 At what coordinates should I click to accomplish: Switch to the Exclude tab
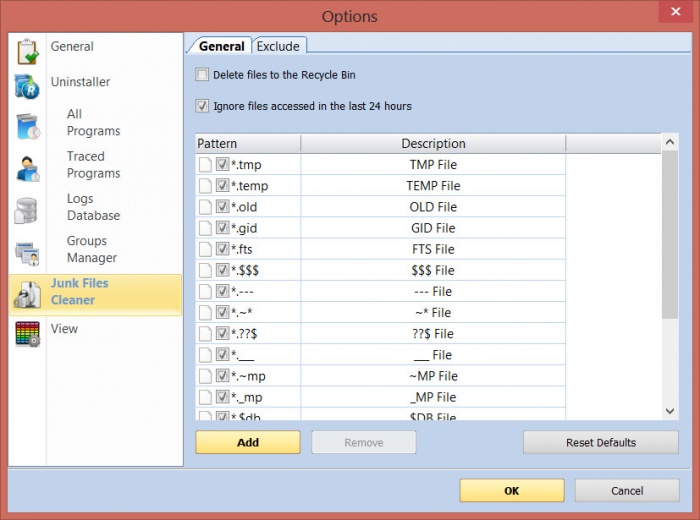[x=279, y=46]
